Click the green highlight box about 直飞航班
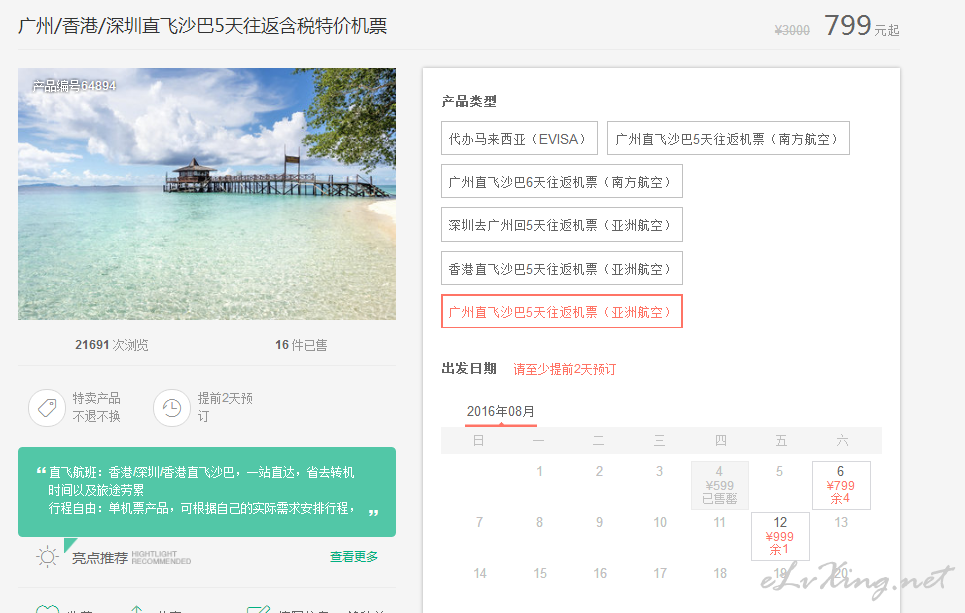This screenshot has width=965, height=613. 207,492
